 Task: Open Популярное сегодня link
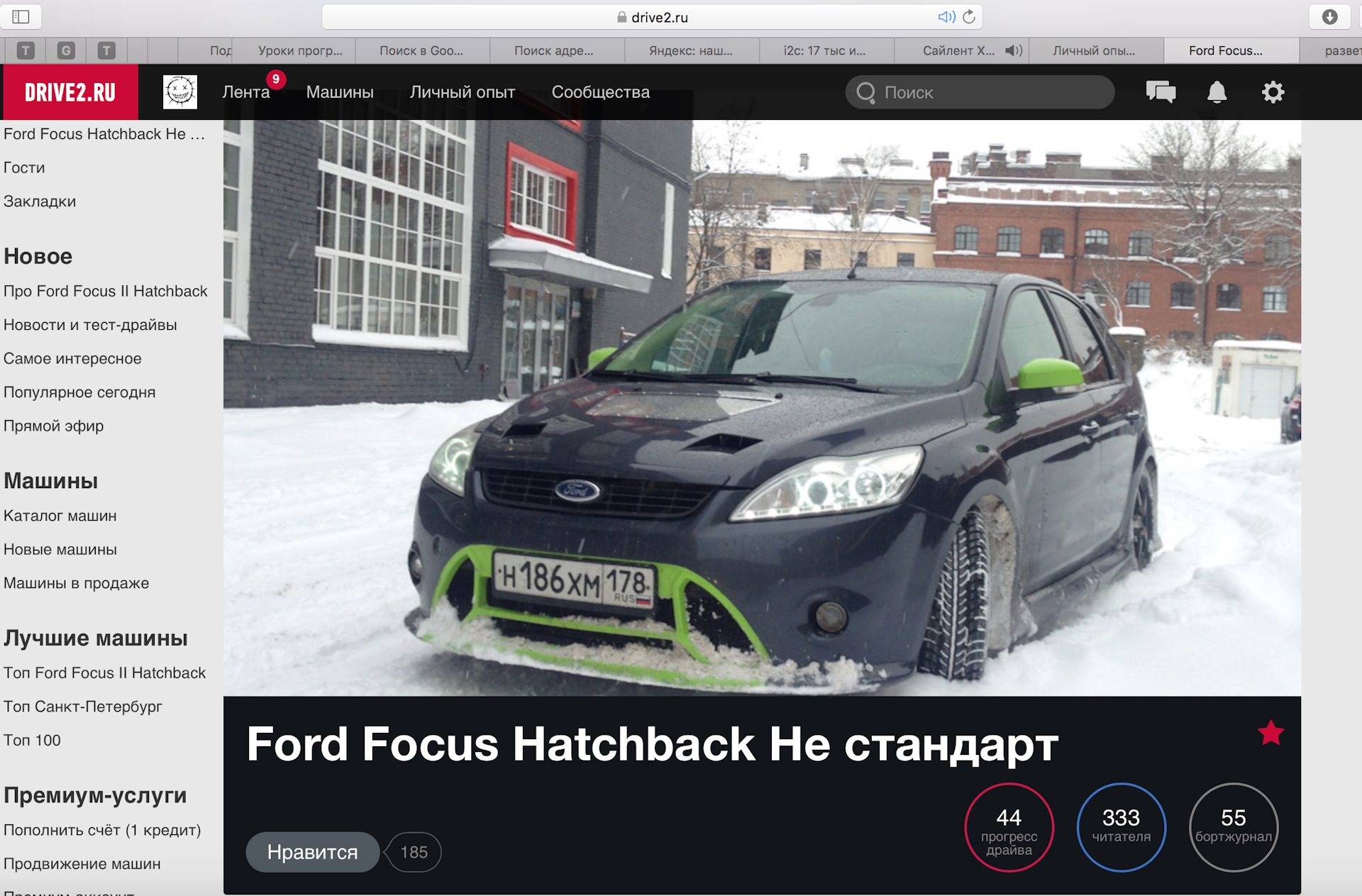(x=79, y=392)
